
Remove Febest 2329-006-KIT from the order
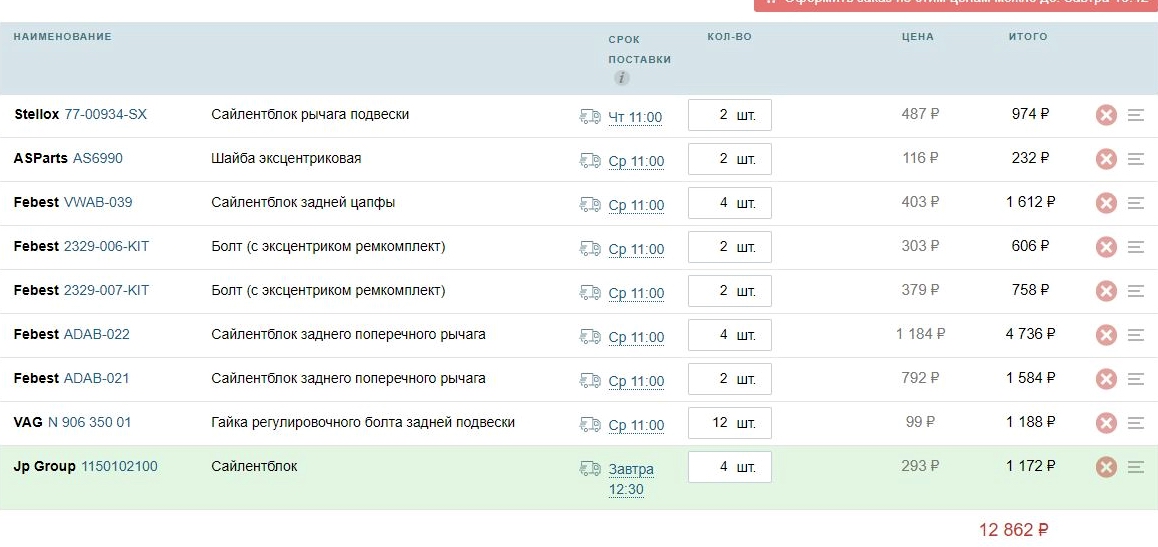pyautogui.click(x=1105, y=247)
